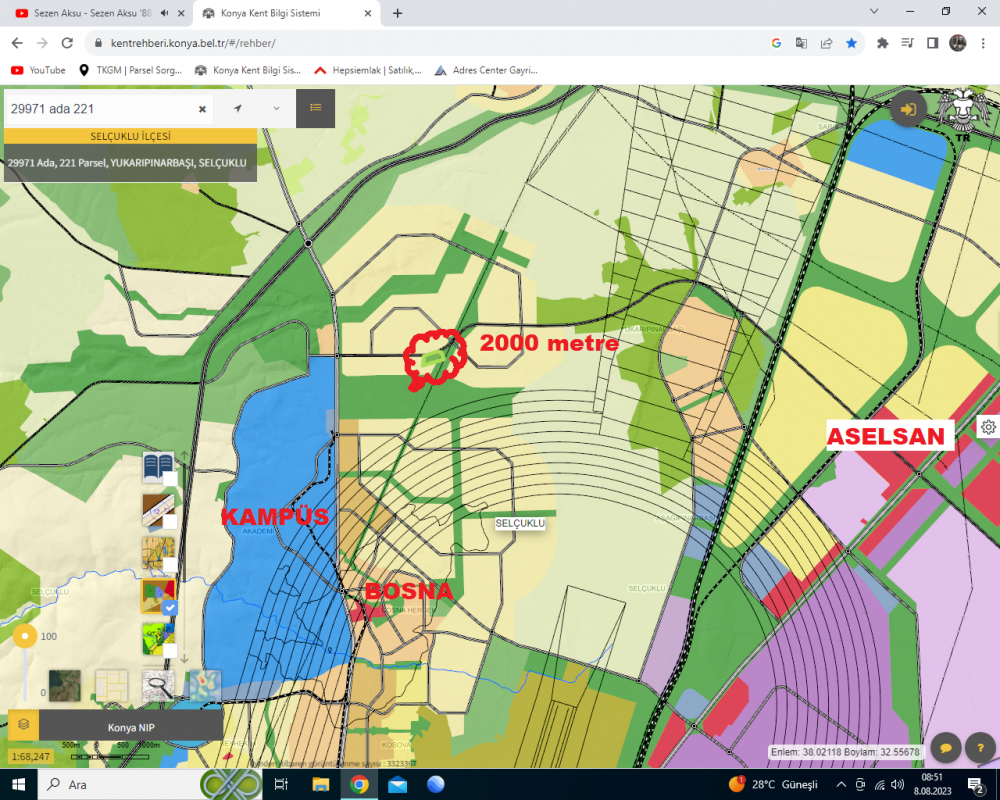This screenshot has width=1000, height=800.
Task: Click the SELÇUKLU İLÇESİ yellow header
Action: coord(130,136)
